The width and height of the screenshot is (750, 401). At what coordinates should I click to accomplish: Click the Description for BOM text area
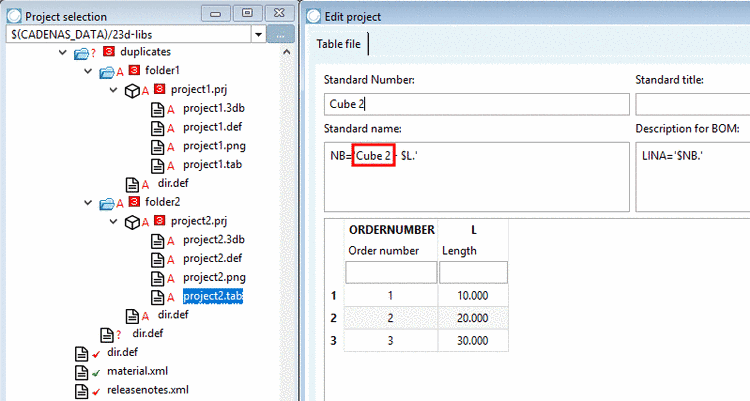(693, 177)
